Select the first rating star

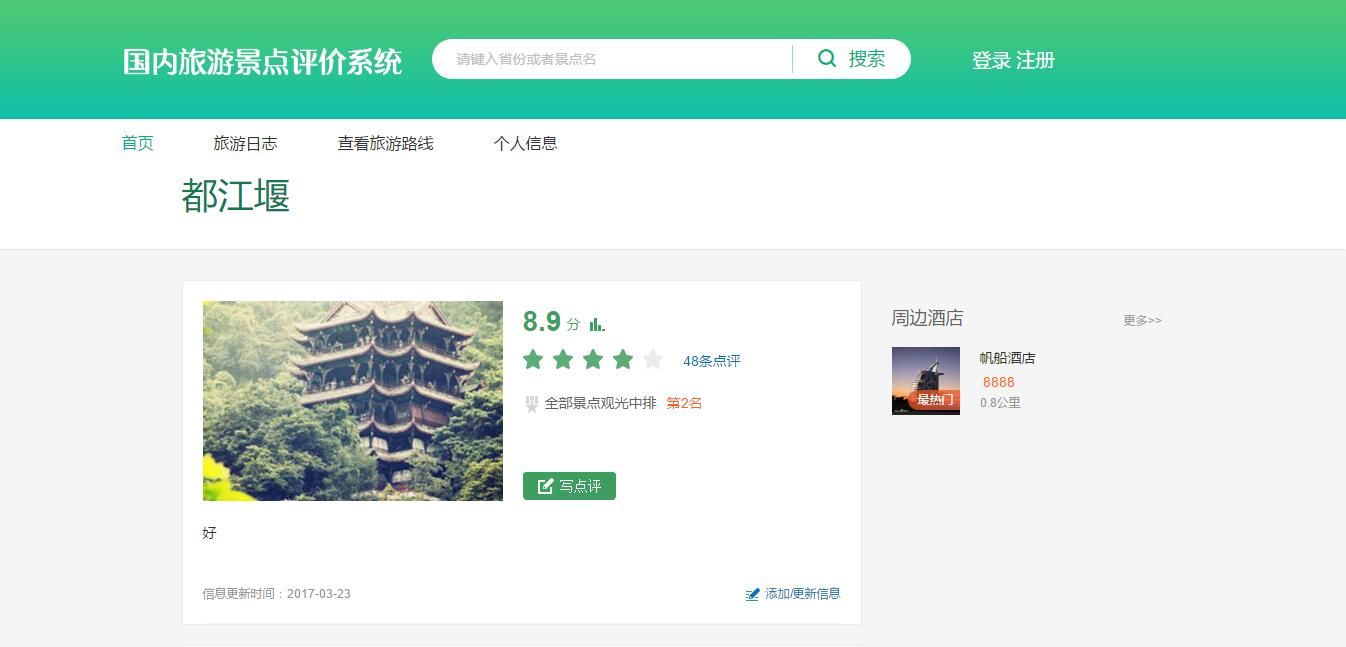(533, 360)
